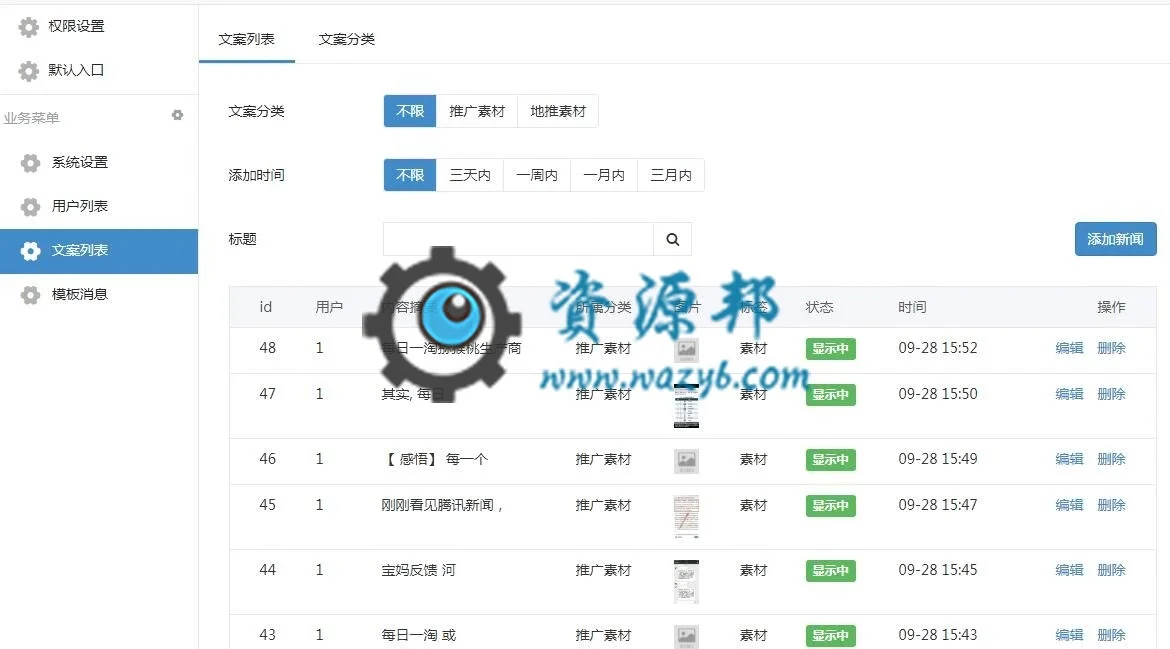Open the screenshot thumbnail in row 44
This screenshot has height=649, width=1170.
tap(686, 582)
